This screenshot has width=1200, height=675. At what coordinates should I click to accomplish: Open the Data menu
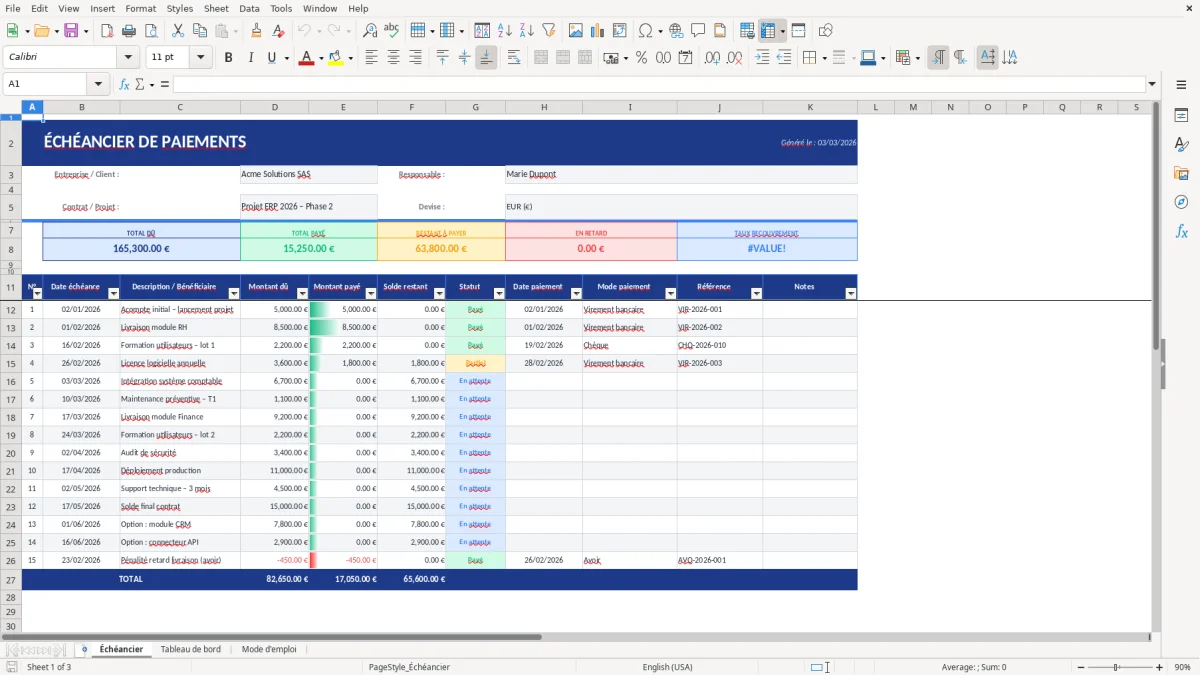[x=248, y=8]
